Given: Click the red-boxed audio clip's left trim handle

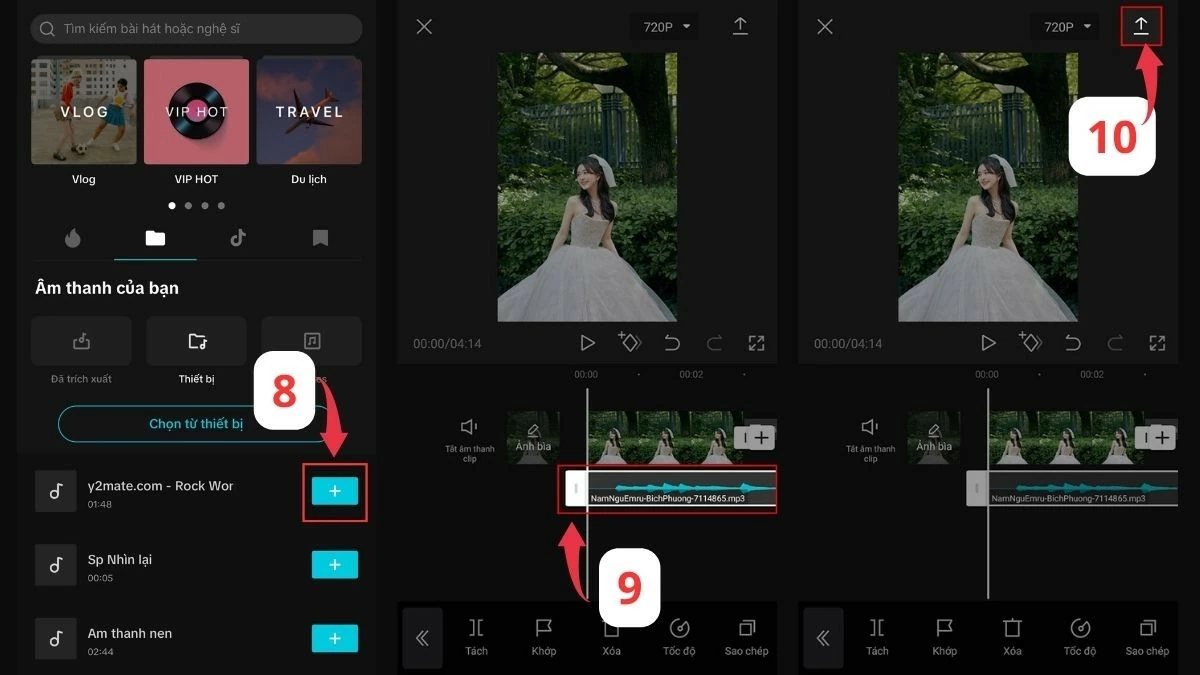Looking at the screenshot, I should (575, 489).
